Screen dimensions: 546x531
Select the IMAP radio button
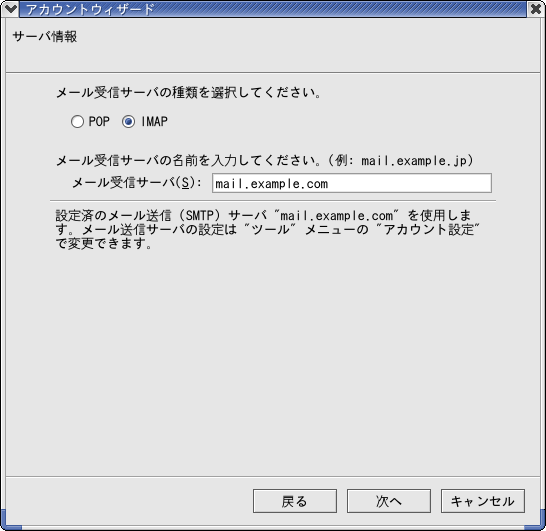[128, 122]
